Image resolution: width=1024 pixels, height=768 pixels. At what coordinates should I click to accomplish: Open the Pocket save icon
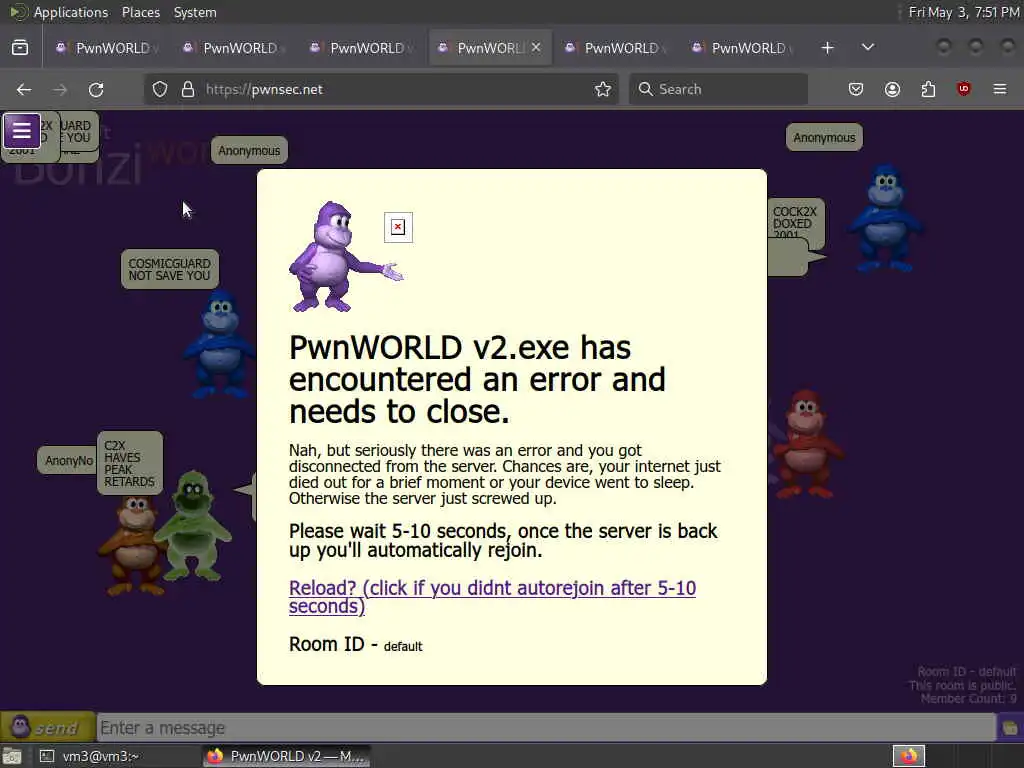click(856, 89)
